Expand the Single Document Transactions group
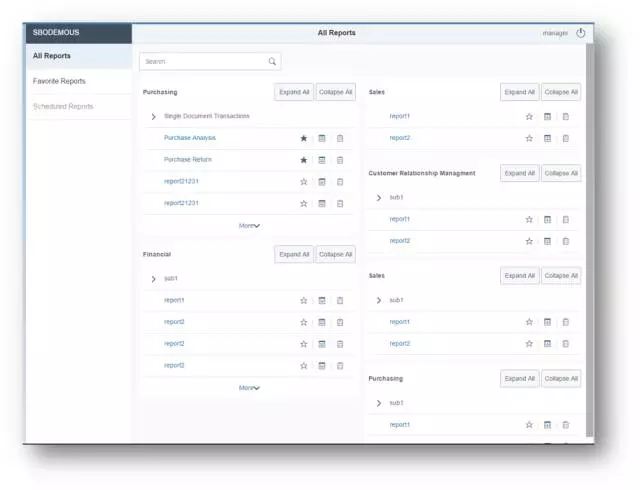This screenshot has height=490, width=640. [x=153, y=117]
